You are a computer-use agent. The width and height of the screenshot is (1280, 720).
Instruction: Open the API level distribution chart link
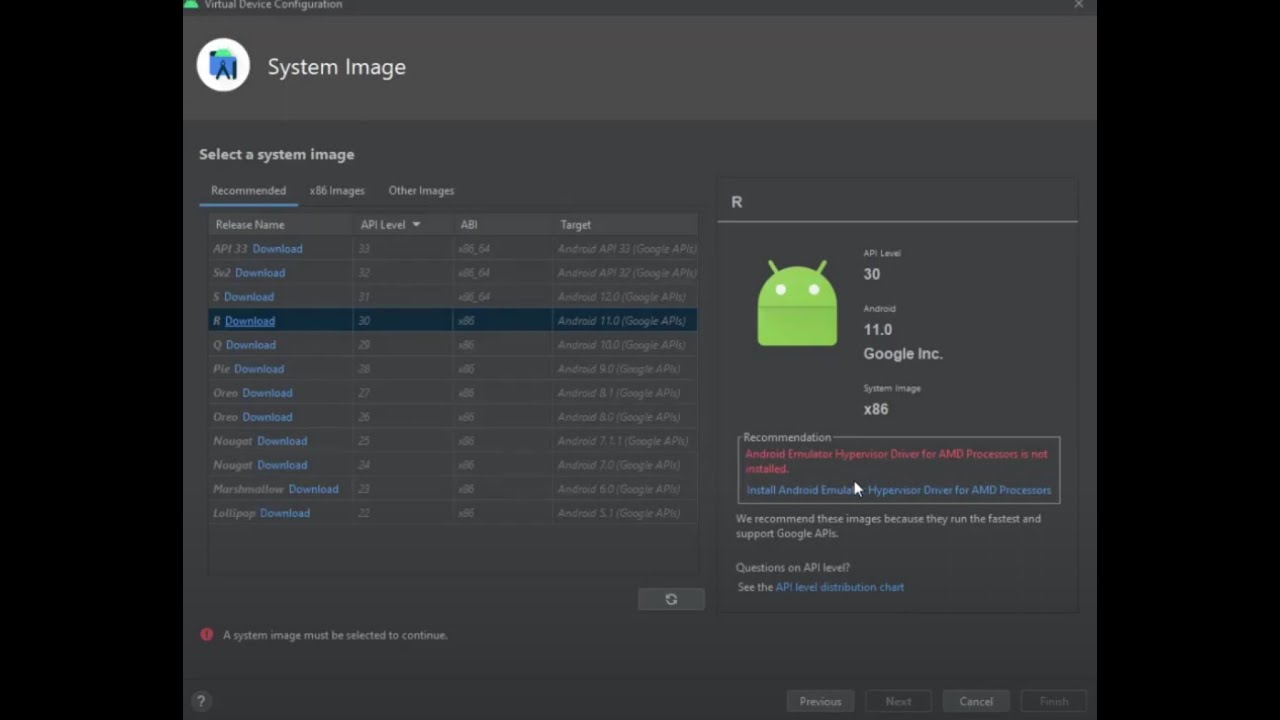pos(840,587)
